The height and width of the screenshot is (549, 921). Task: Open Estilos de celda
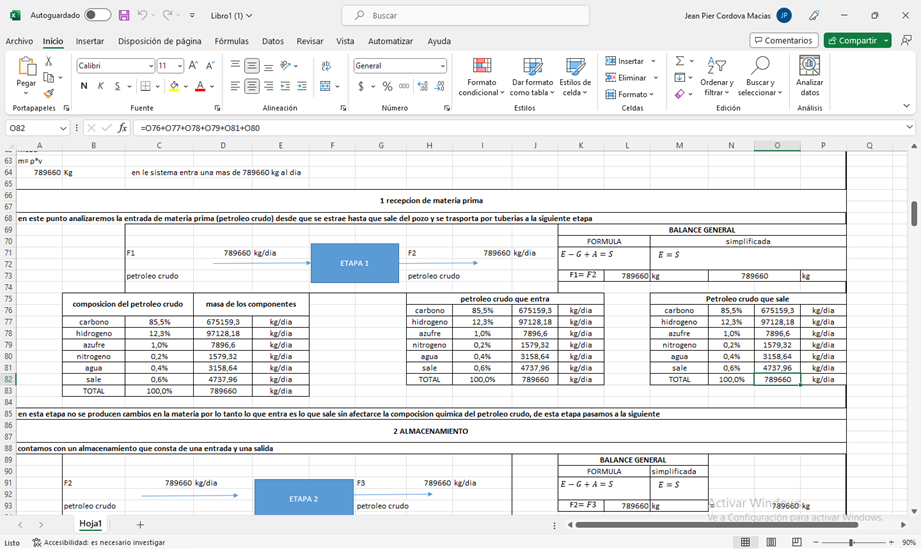pyautogui.click(x=575, y=77)
